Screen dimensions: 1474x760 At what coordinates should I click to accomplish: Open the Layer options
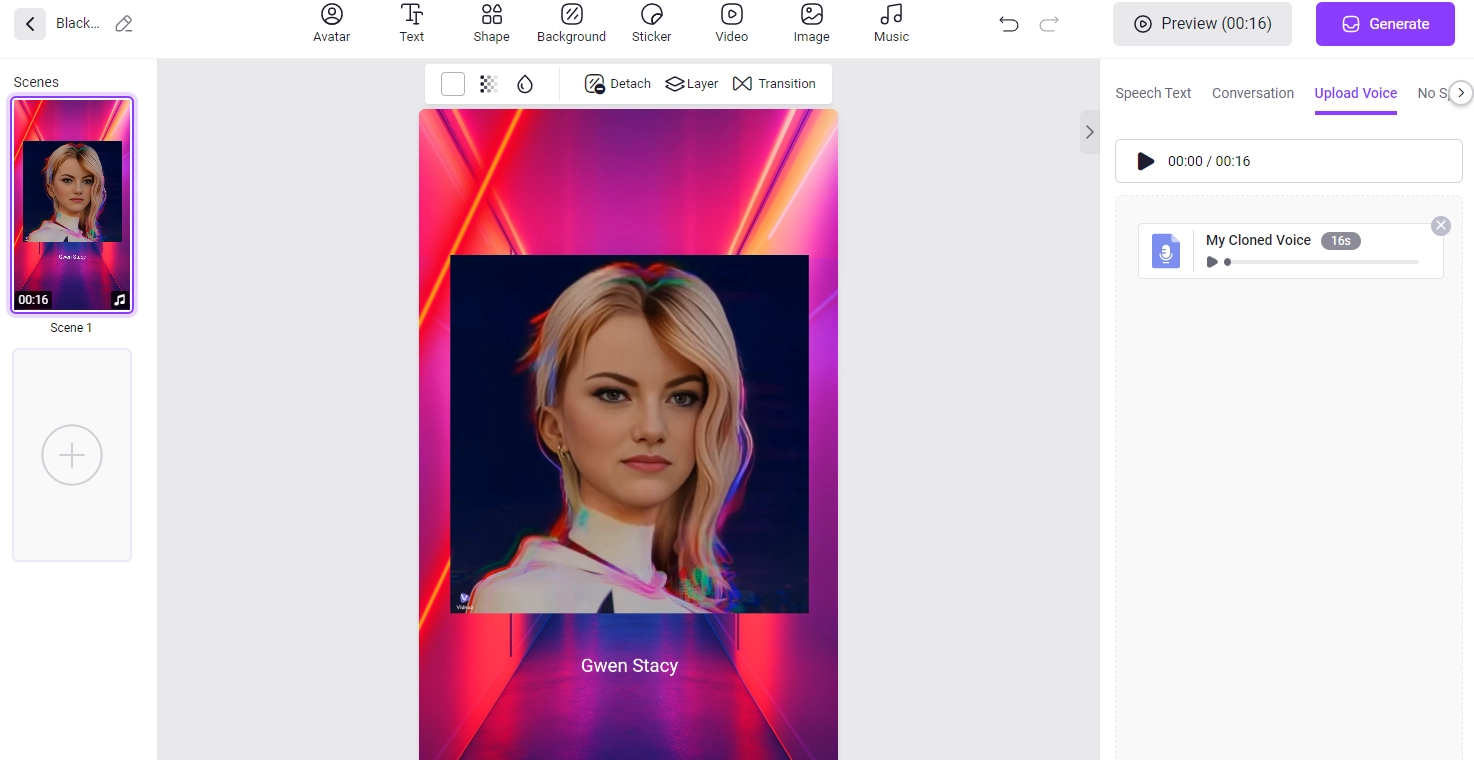692,84
